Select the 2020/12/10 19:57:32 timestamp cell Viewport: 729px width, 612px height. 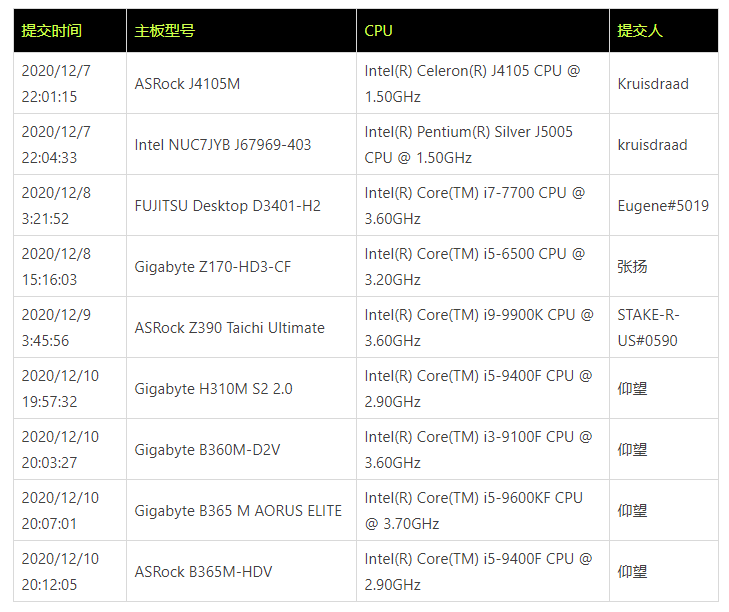pos(70,388)
